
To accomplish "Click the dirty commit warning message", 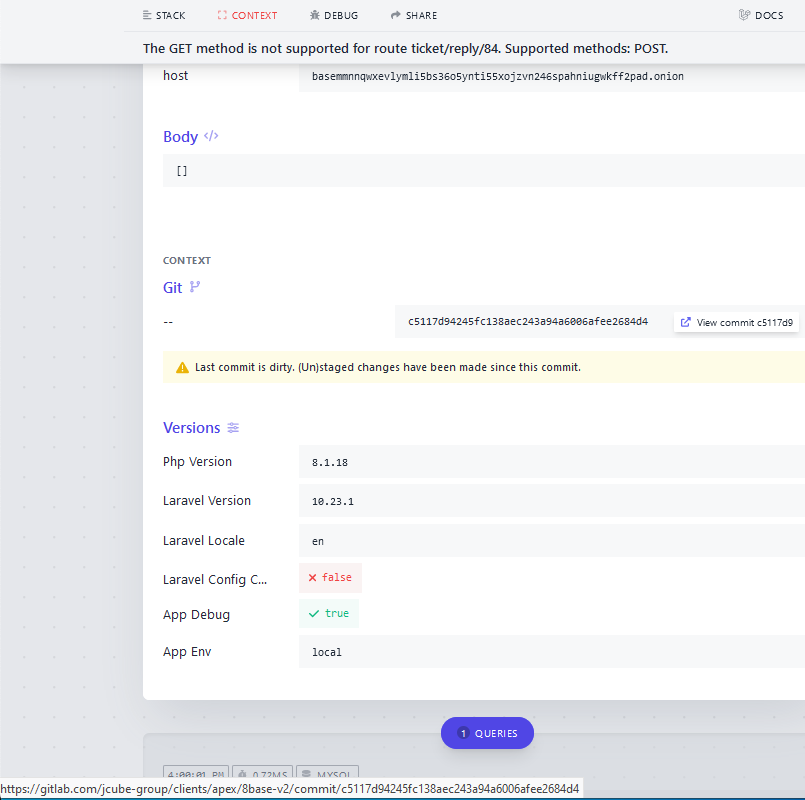I will (388, 367).
